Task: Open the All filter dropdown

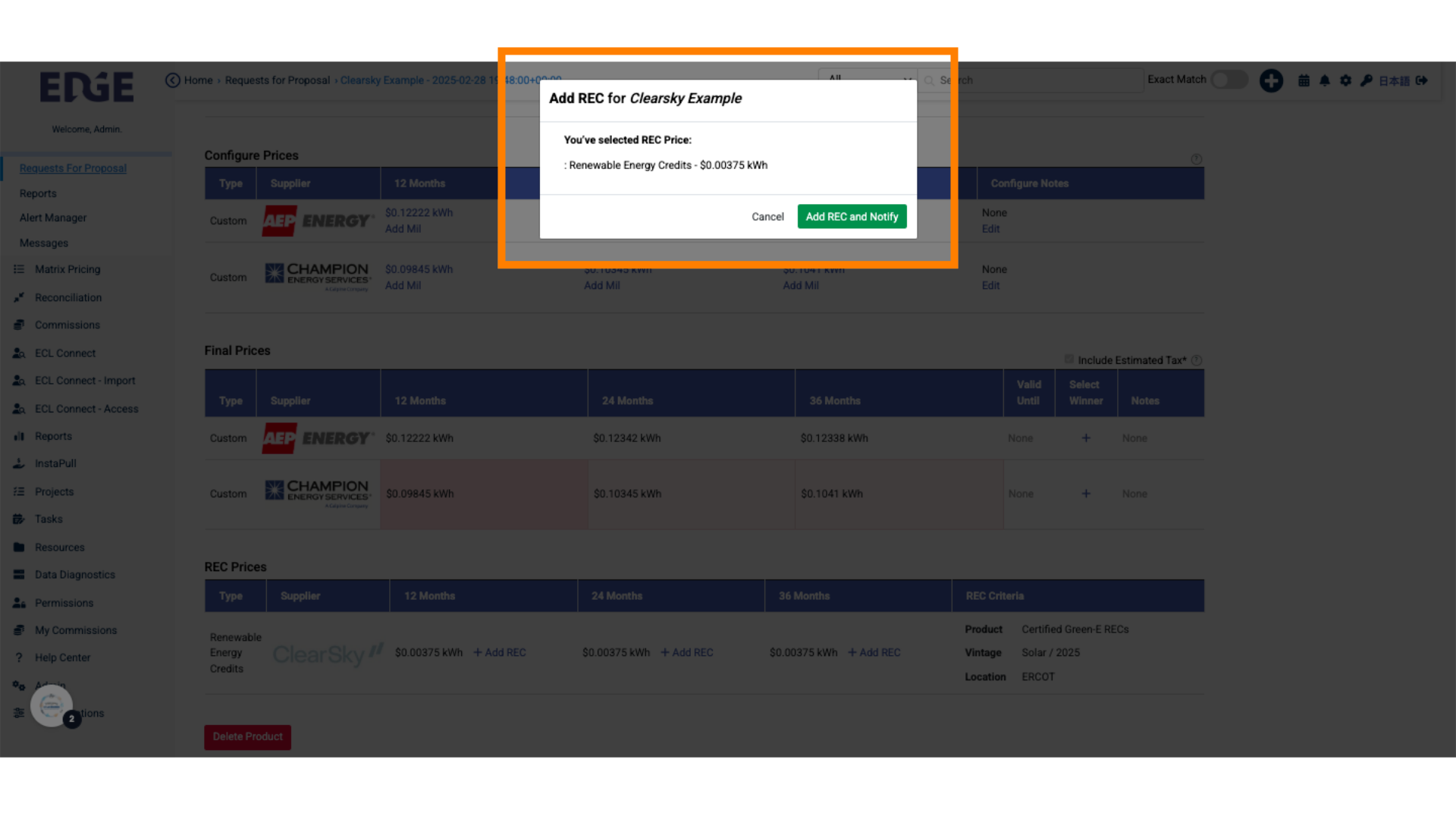Action: click(868, 79)
